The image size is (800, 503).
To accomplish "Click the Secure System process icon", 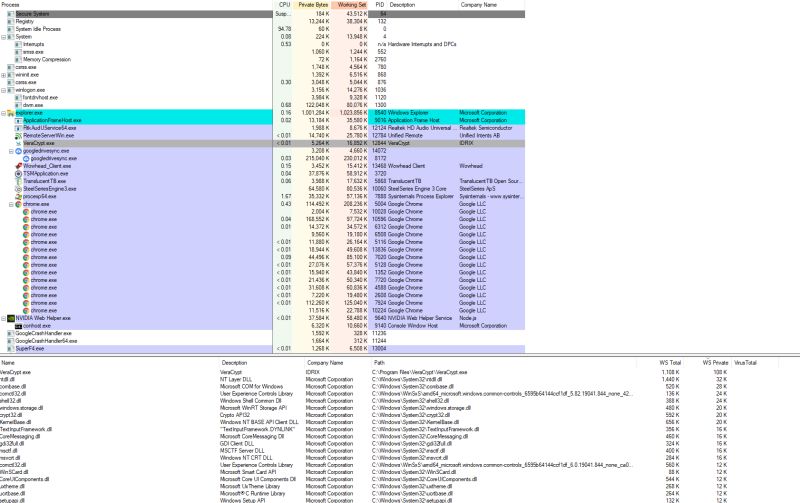I will point(11,14).
